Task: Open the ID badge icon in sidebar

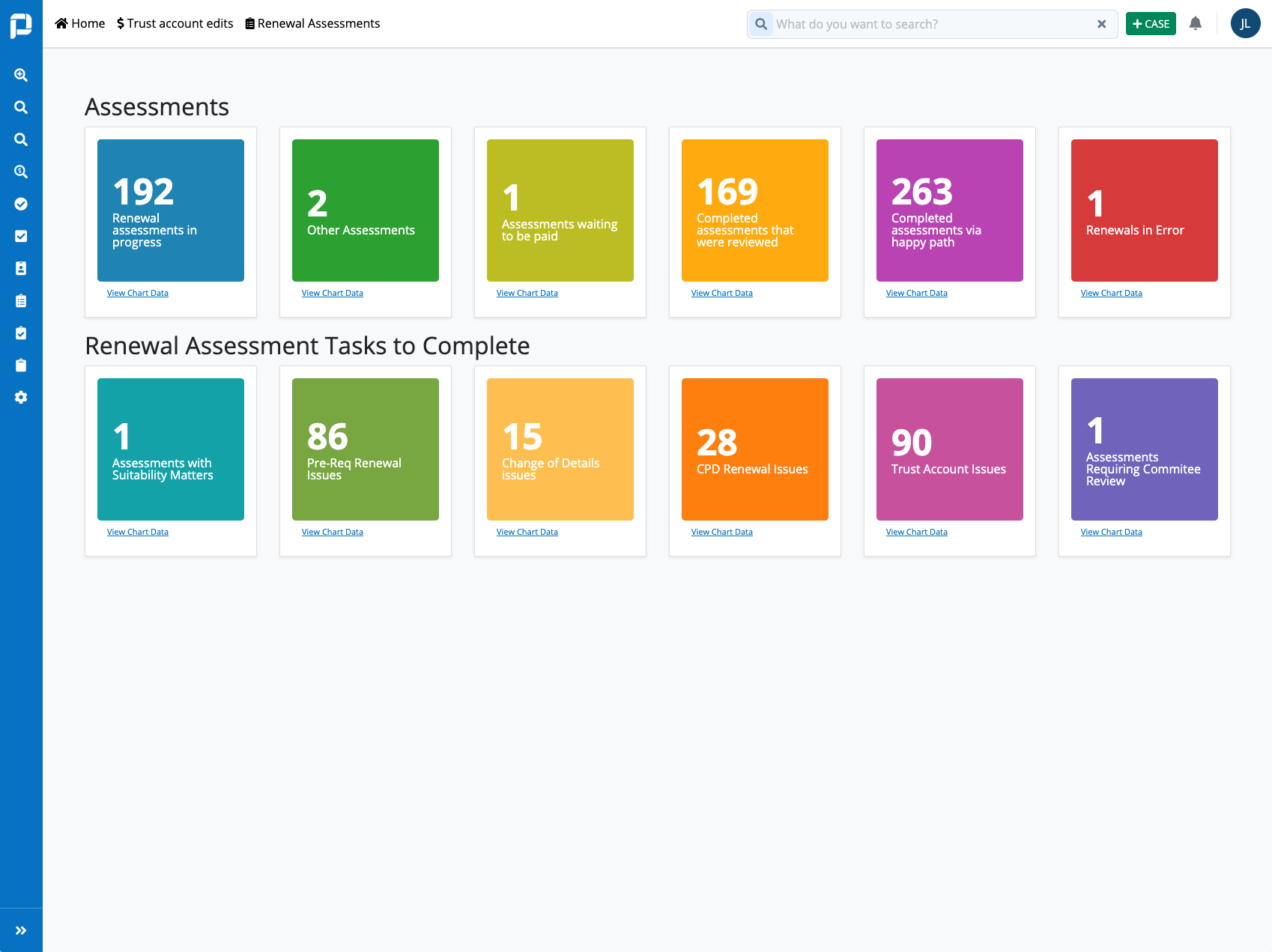Action: (20, 268)
